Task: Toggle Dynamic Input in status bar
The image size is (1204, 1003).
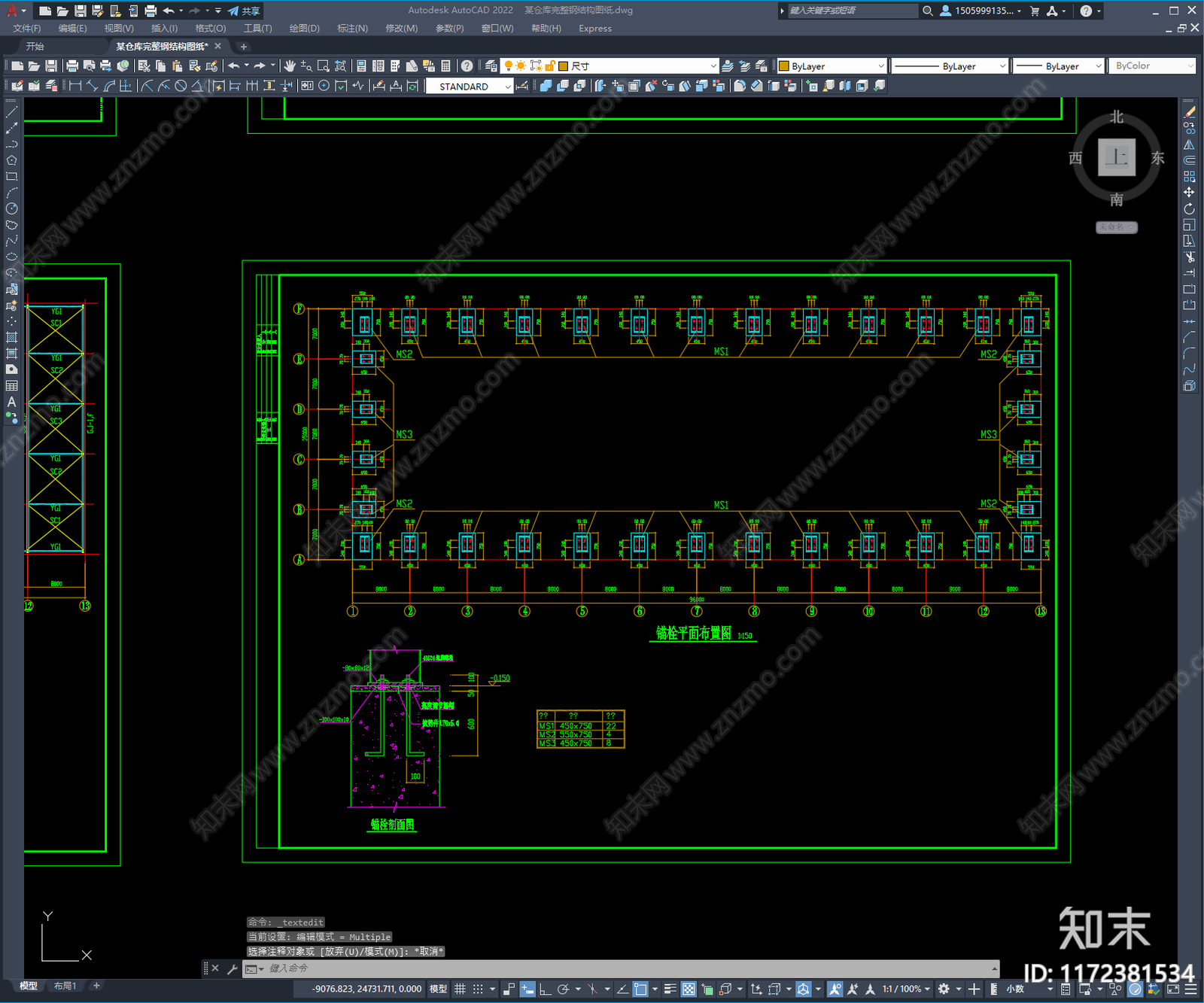Action: pos(528,989)
